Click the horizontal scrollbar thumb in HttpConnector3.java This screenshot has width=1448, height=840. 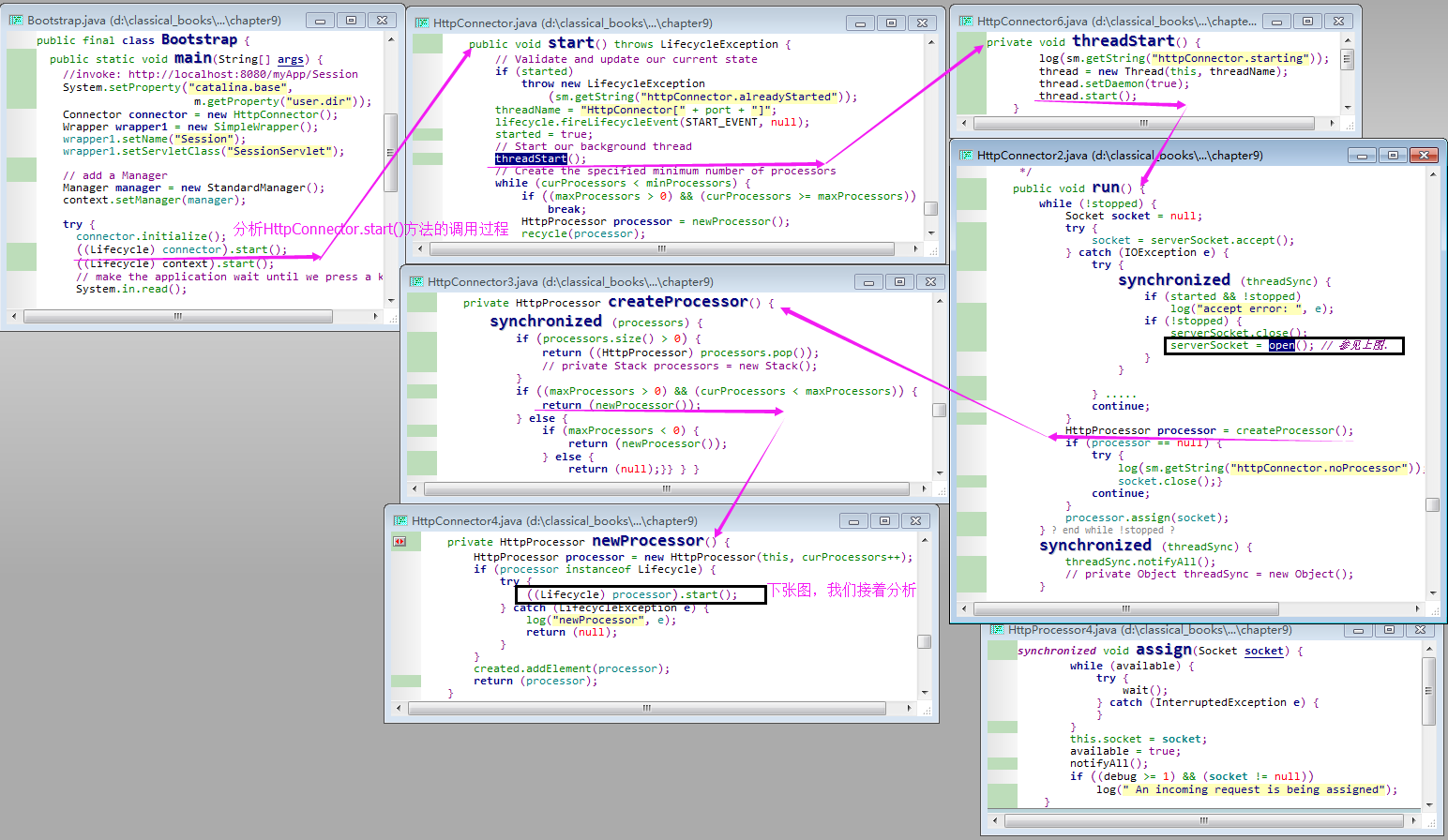[x=667, y=488]
